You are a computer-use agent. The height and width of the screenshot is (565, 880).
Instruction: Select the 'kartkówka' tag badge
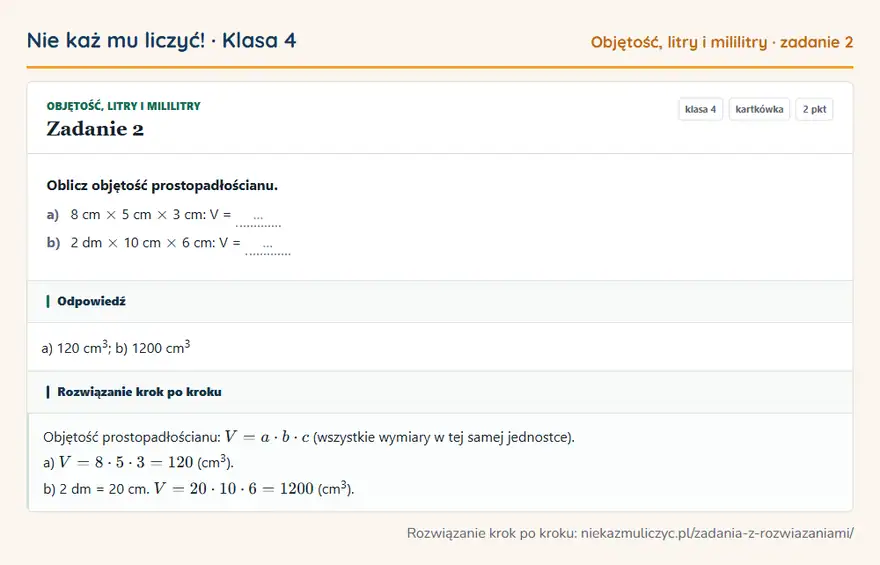[x=759, y=109]
